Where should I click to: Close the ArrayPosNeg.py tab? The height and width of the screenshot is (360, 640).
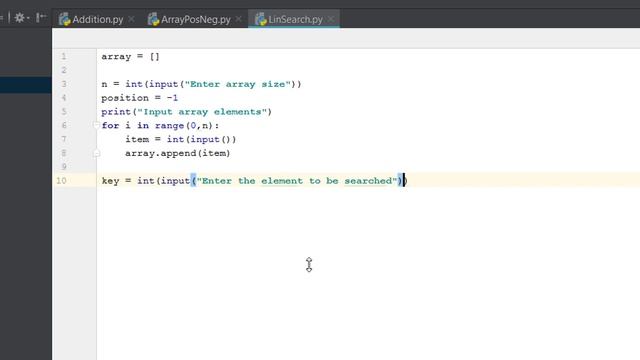click(239, 19)
